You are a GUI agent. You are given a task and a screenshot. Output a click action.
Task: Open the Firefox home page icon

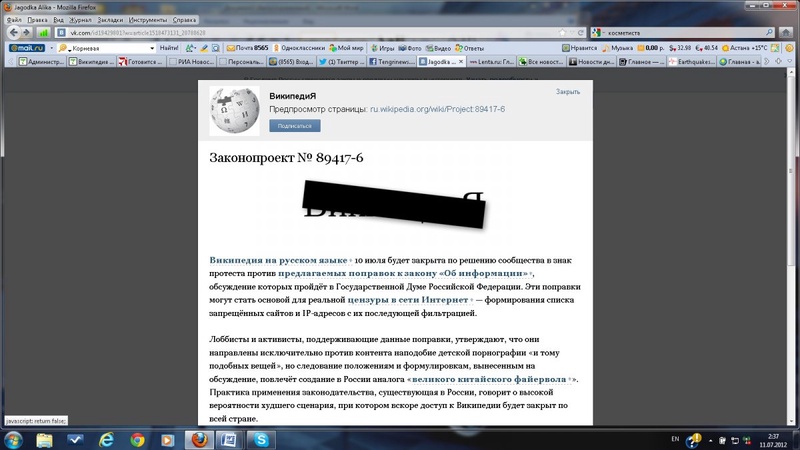point(786,33)
